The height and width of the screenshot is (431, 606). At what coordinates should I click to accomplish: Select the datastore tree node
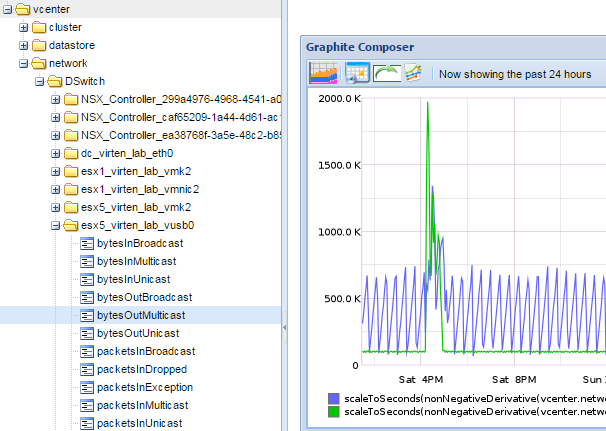[x=72, y=45]
